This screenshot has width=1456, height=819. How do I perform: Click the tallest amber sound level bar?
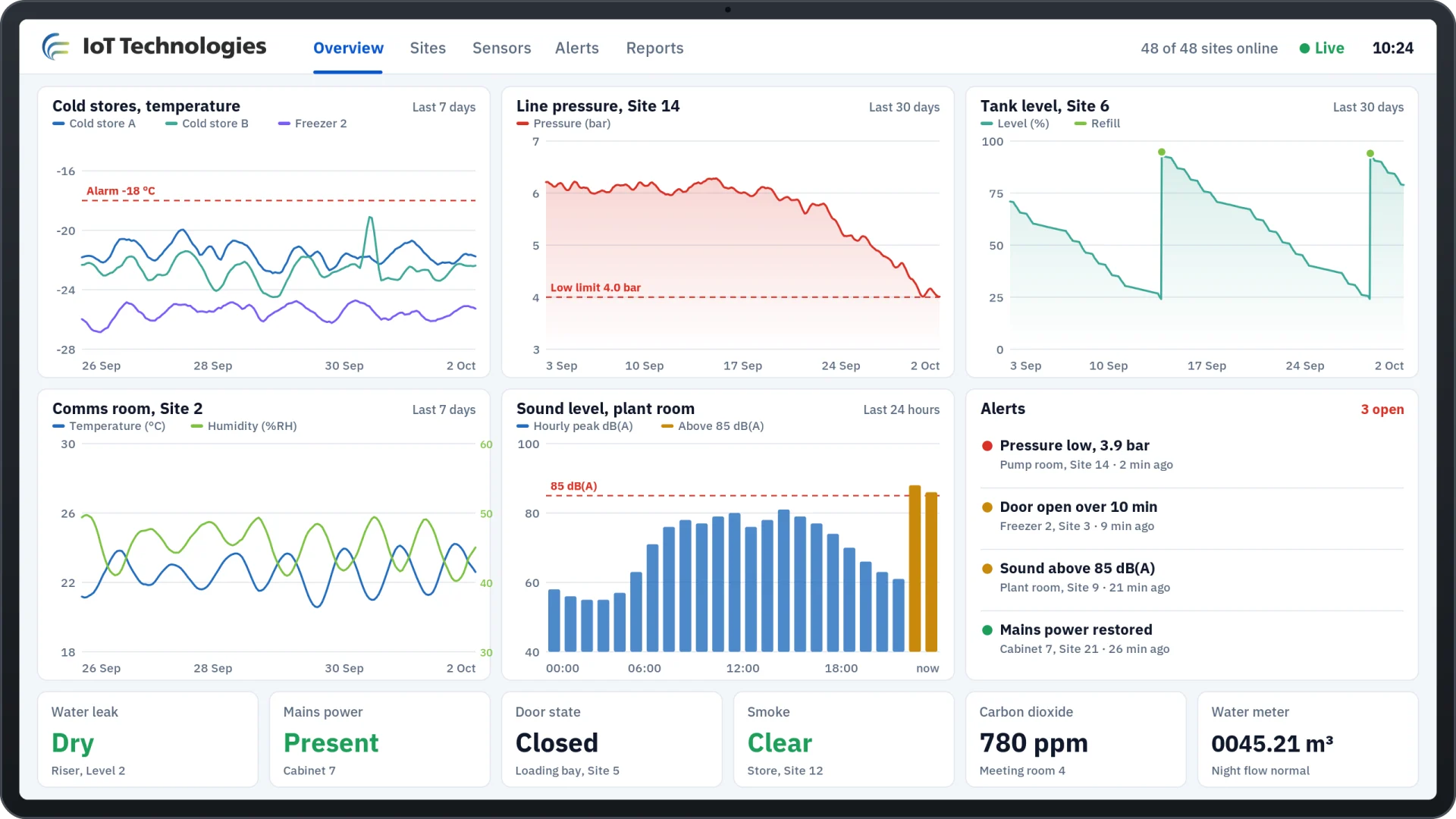[x=915, y=569]
